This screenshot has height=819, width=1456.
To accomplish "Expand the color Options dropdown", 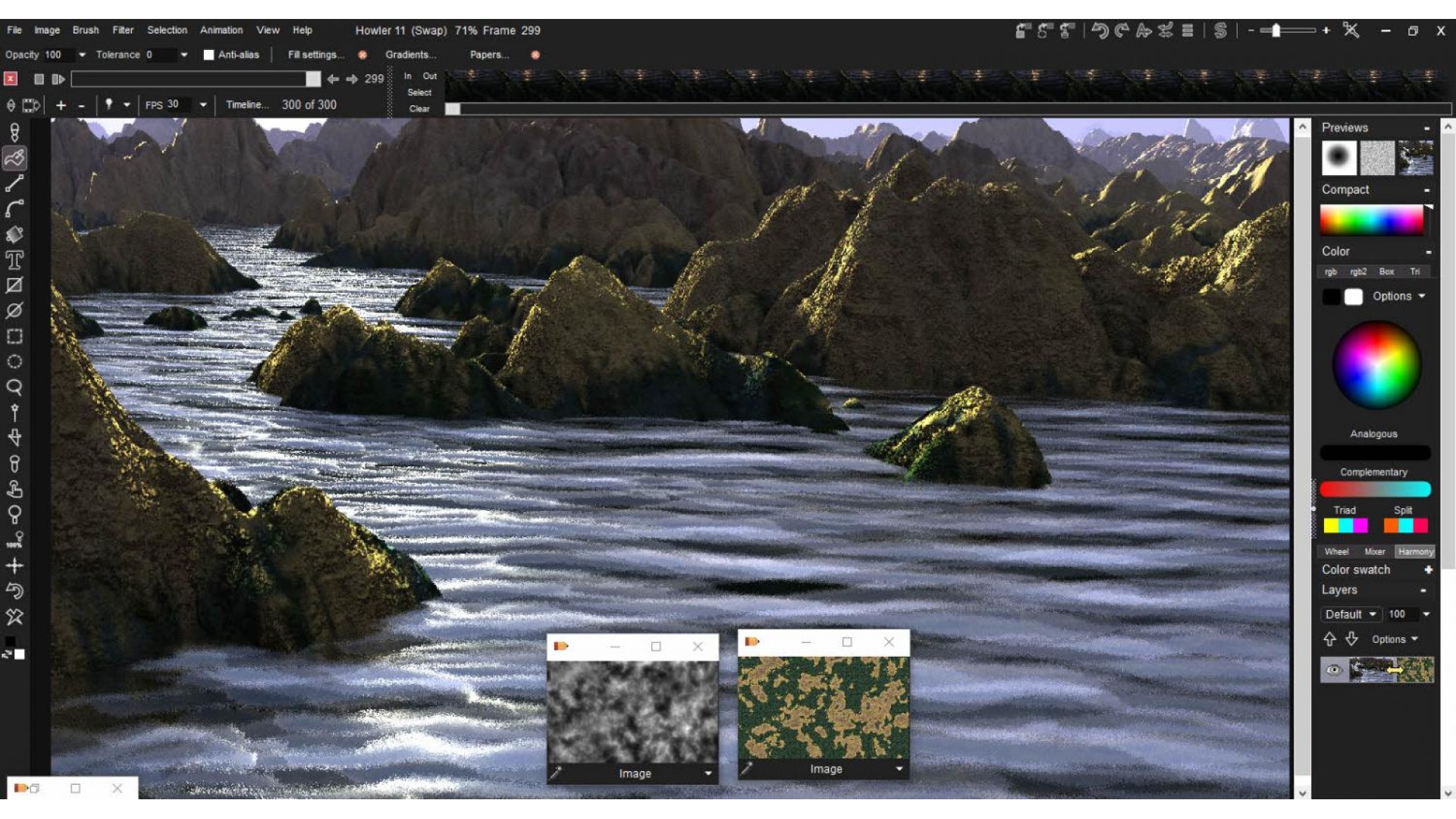I will click(x=1399, y=297).
